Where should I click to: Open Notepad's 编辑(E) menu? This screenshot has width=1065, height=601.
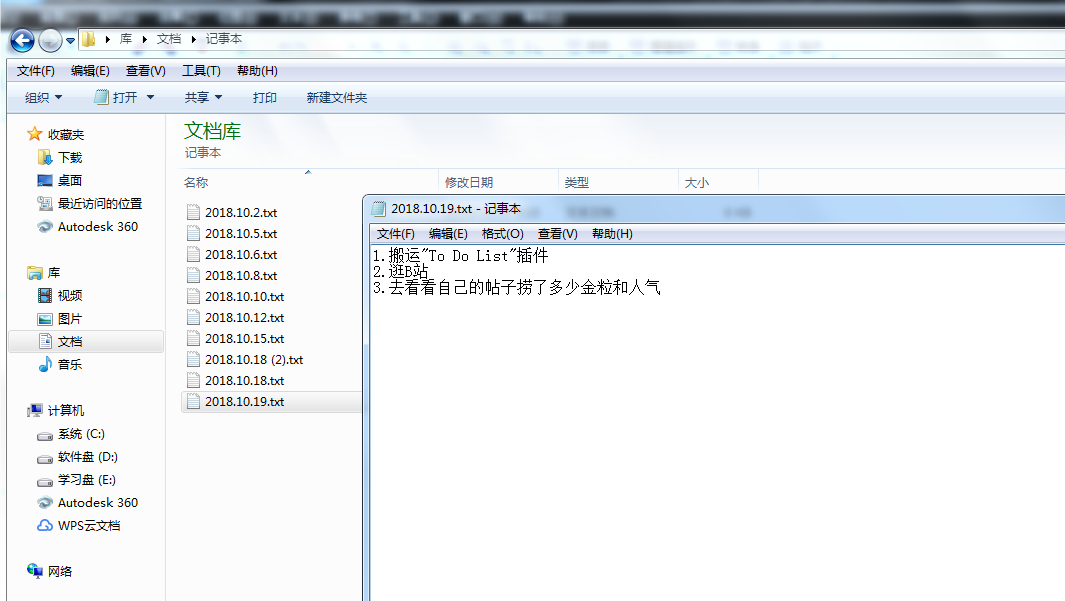(x=448, y=234)
